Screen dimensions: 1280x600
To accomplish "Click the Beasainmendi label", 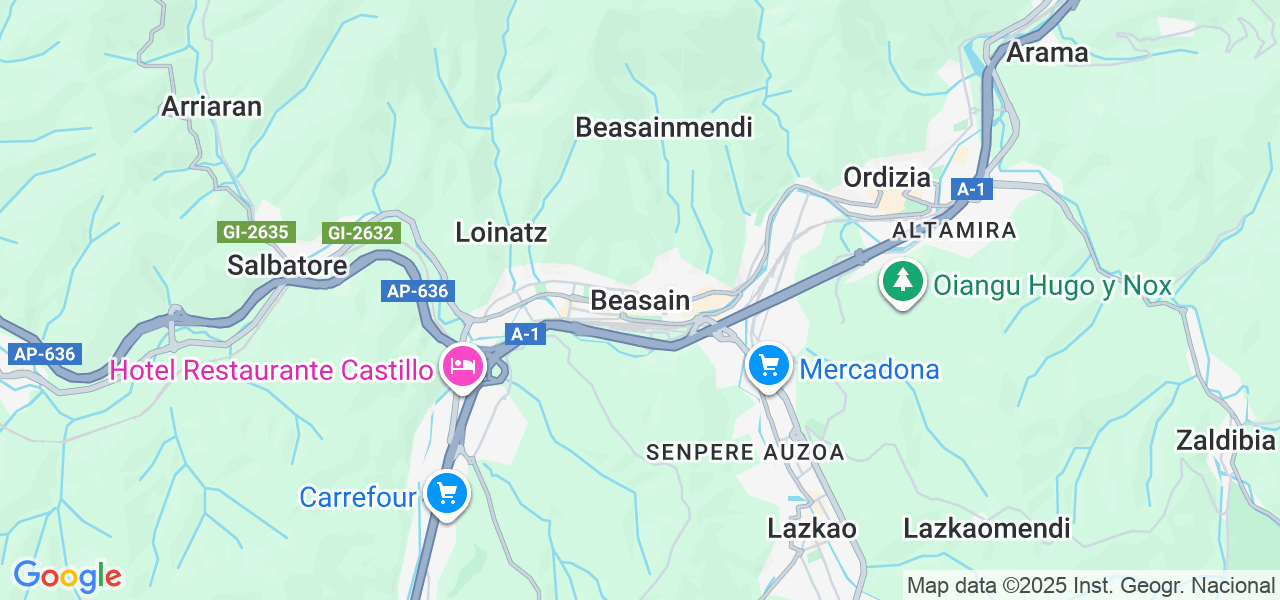I will [x=664, y=127].
